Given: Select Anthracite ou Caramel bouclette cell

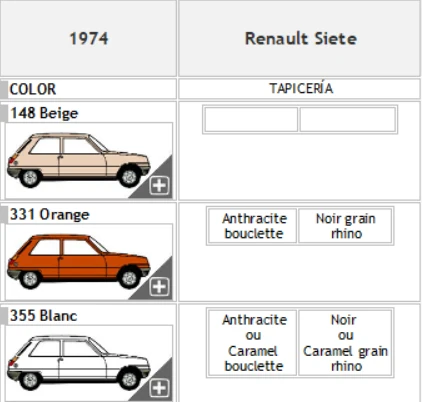Looking at the screenshot, I should click(x=252, y=343).
